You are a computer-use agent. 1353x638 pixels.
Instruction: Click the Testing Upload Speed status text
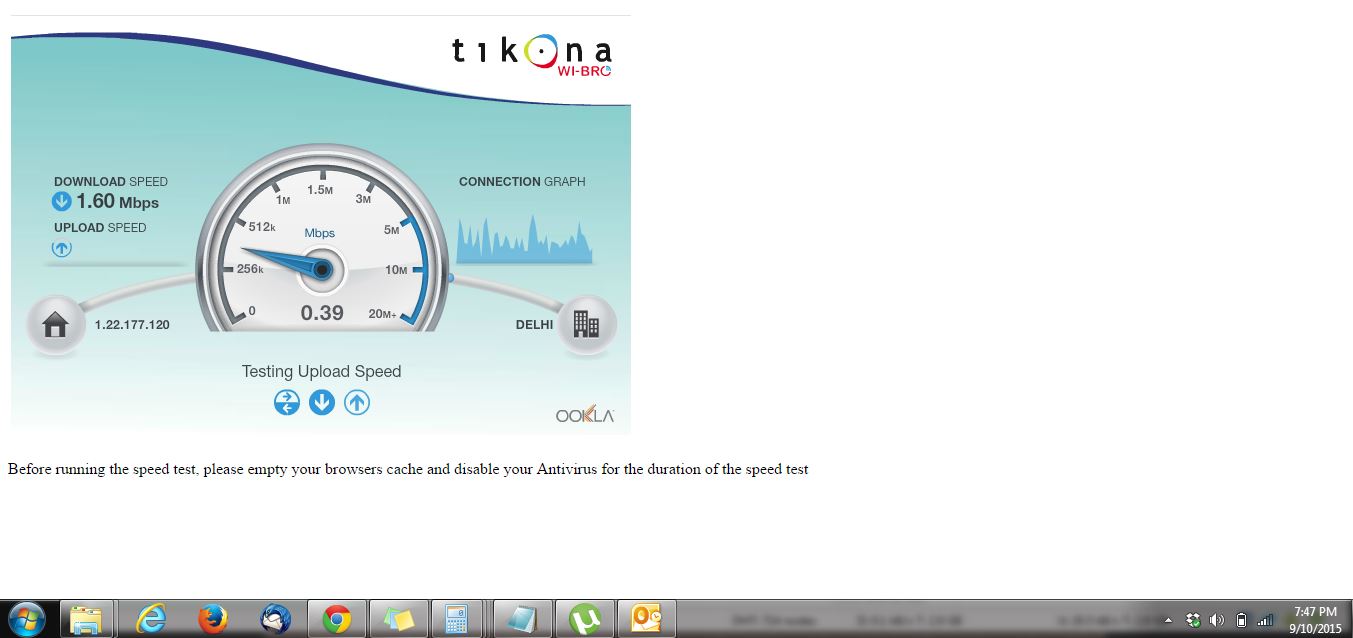click(x=321, y=372)
